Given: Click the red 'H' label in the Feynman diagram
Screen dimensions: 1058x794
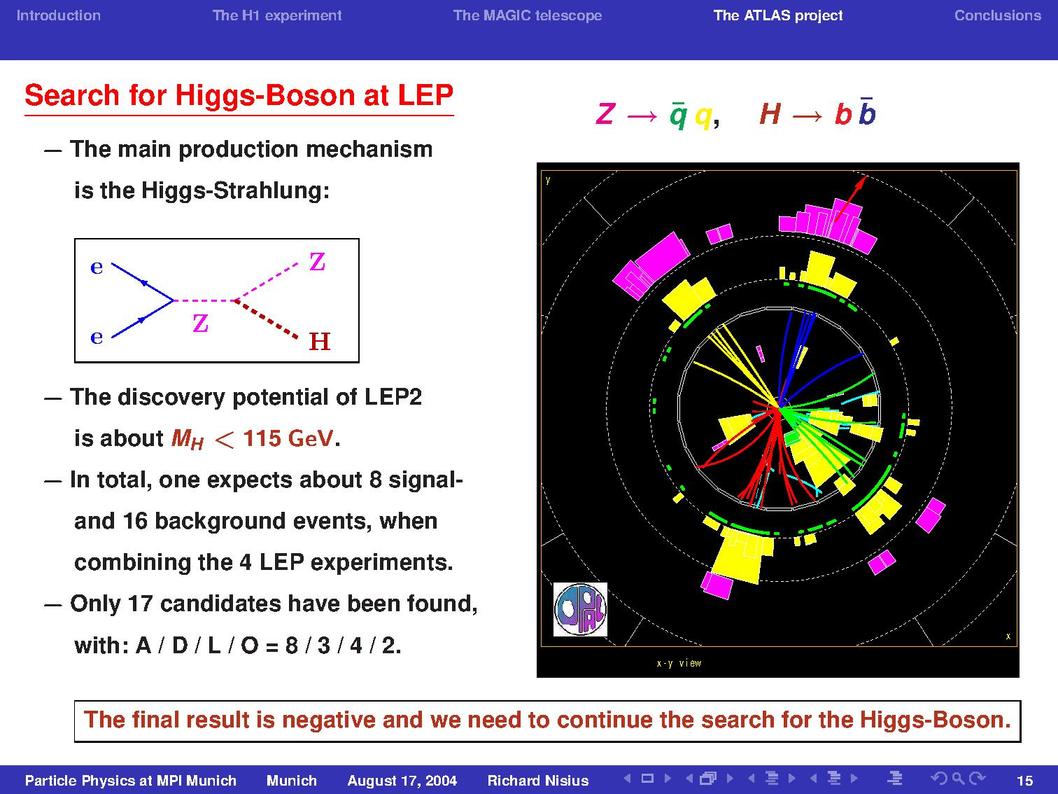Looking at the screenshot, I should (319, 341).
